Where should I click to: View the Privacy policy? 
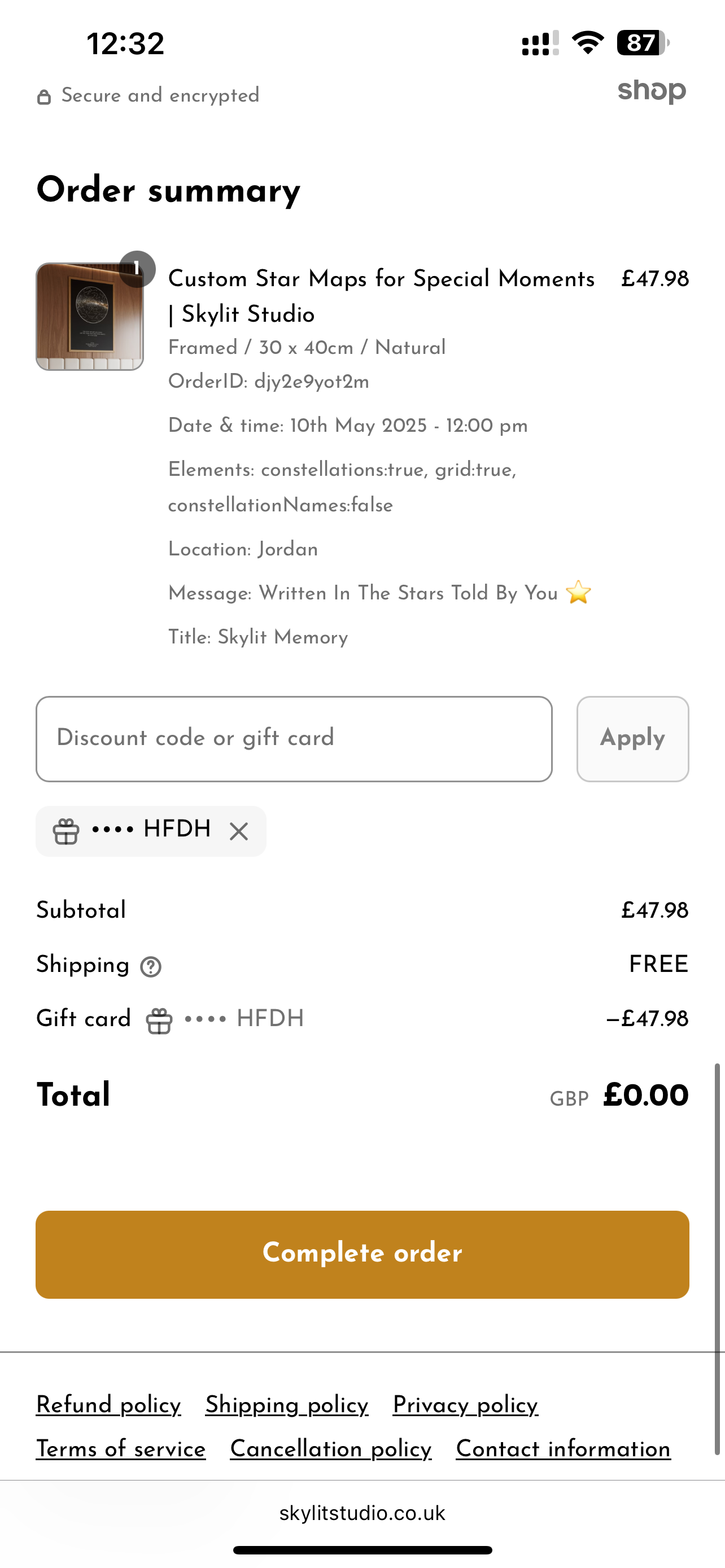click(465, 1405)
